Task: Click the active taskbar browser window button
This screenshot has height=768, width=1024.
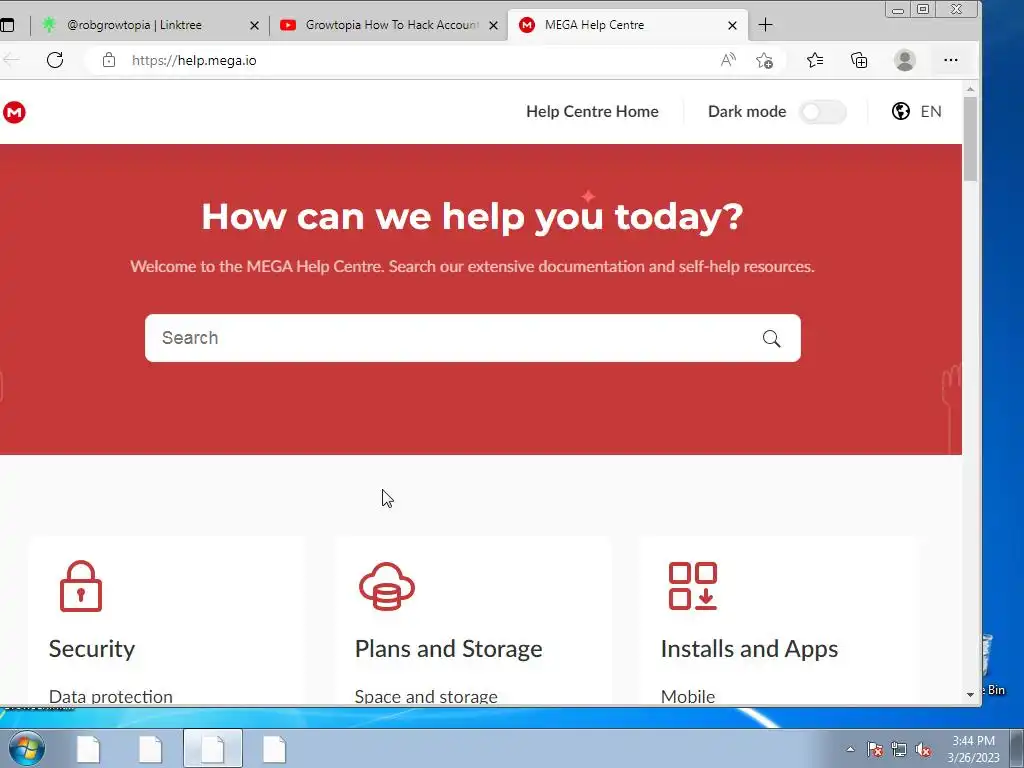Action: [x=213, y=749]
